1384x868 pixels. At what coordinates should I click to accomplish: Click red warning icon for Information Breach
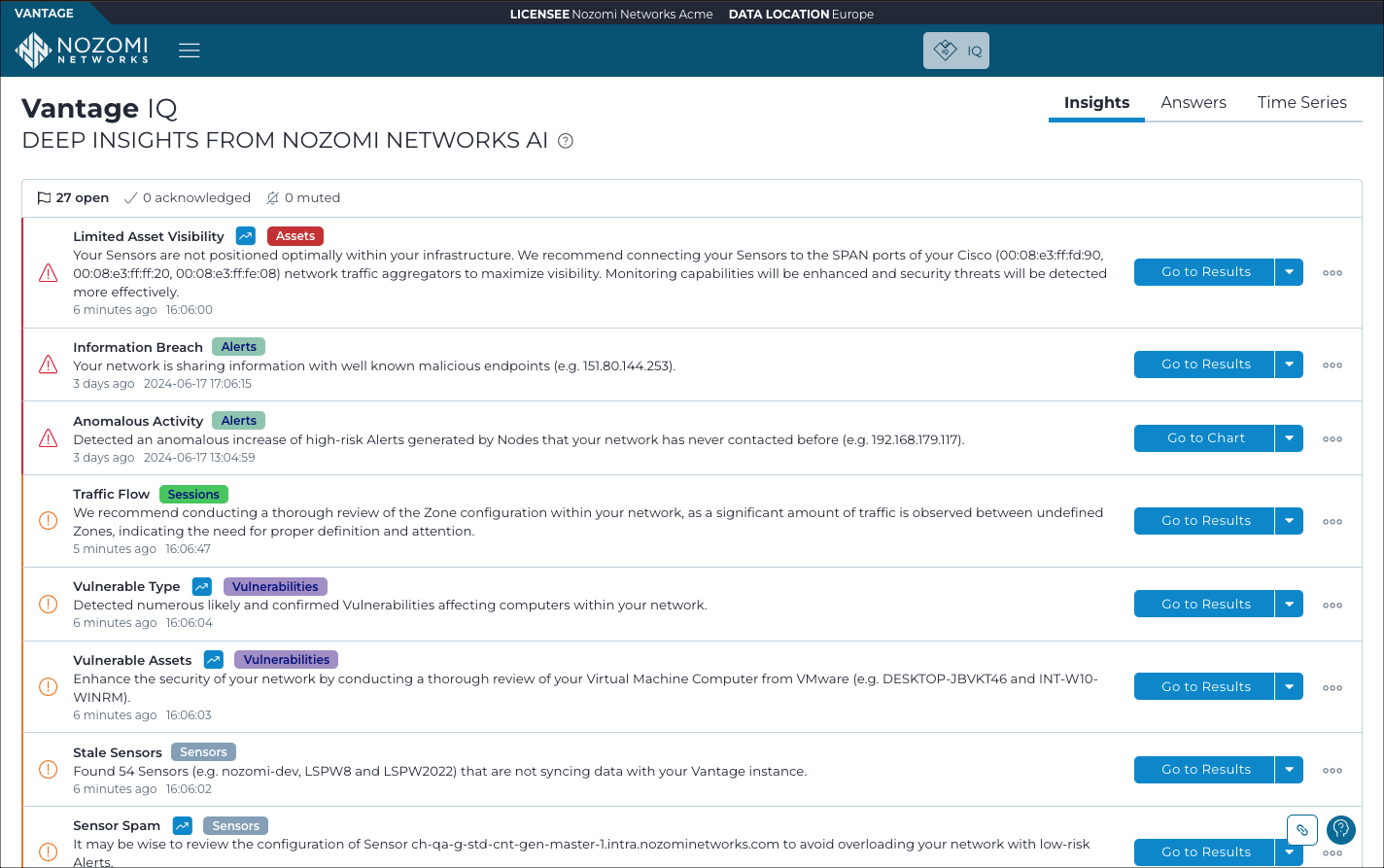48,365
